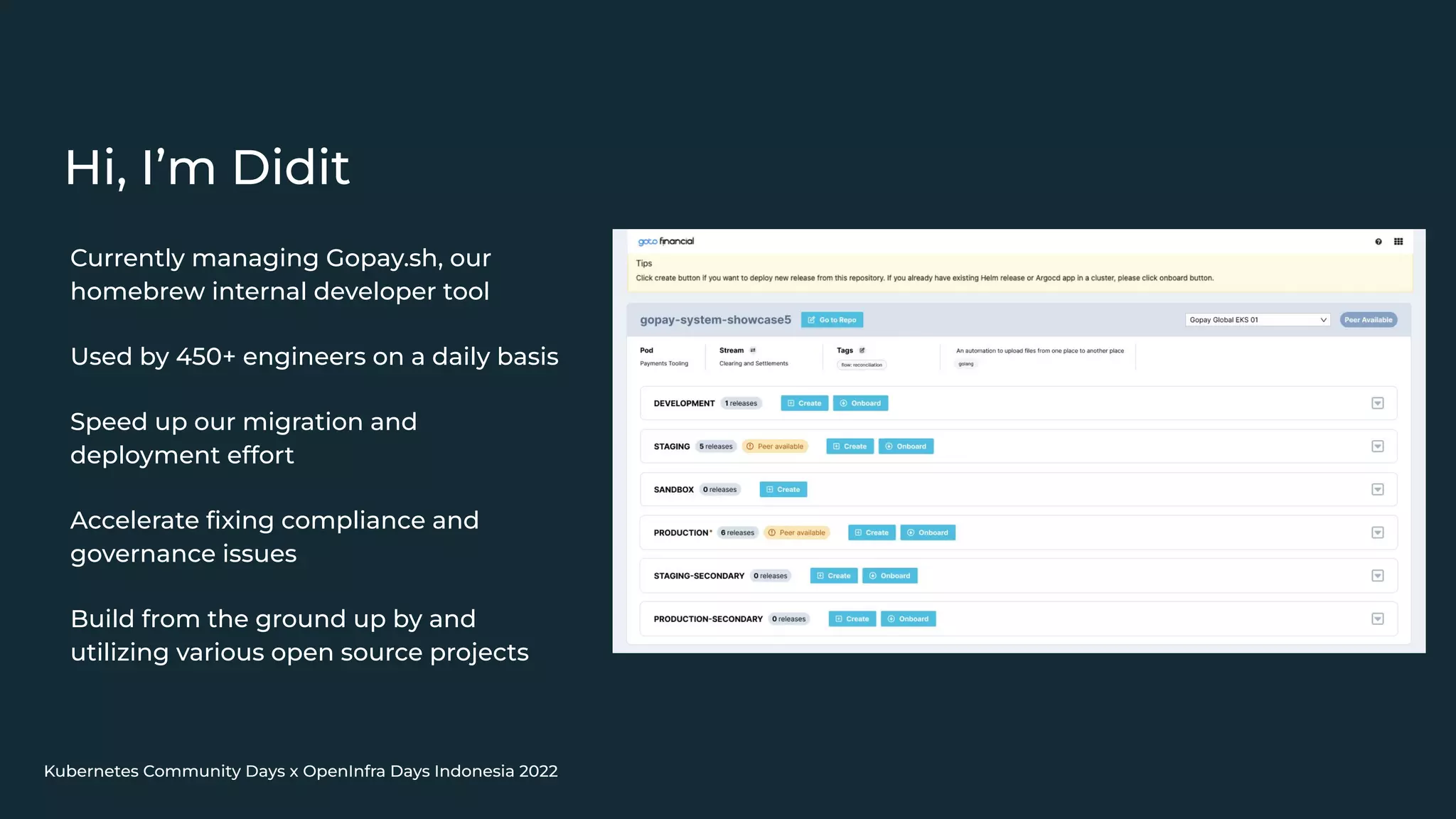Click the Stream swap icon
This screenshot has height=819, width=1456.
coord(753,350)
